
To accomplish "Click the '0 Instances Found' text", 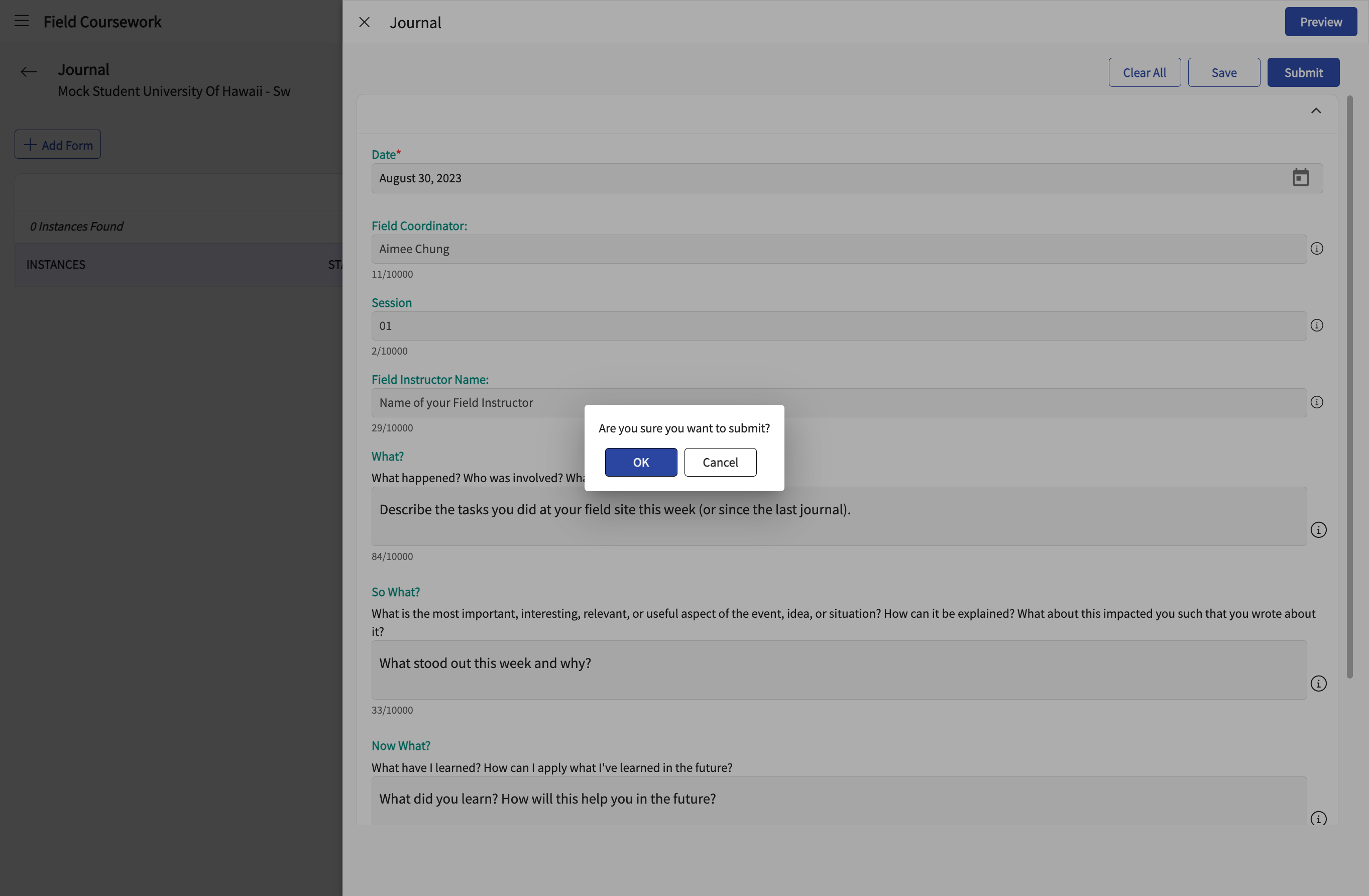I will click(76, 227).
